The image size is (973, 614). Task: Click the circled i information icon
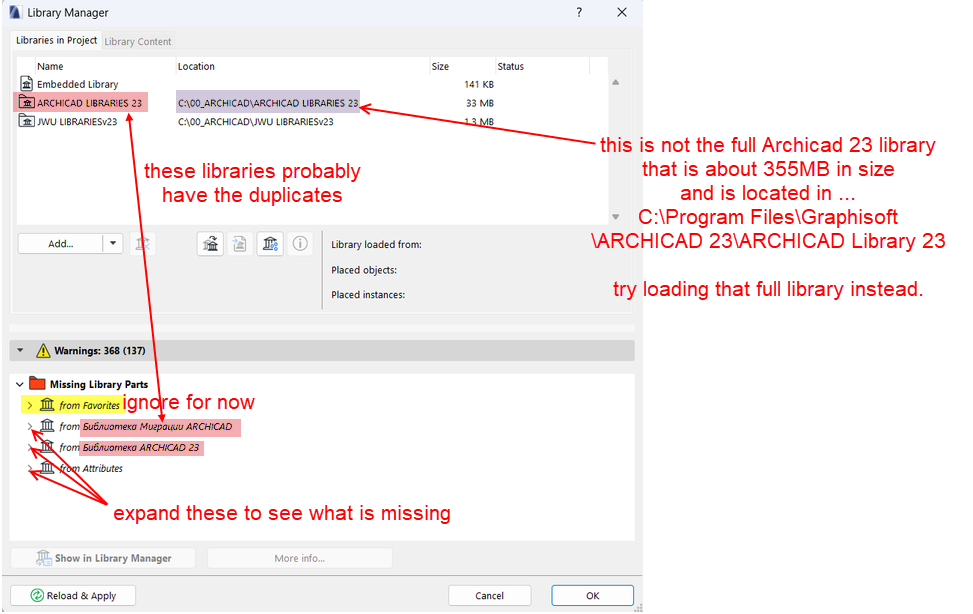(x=300, y=244)
